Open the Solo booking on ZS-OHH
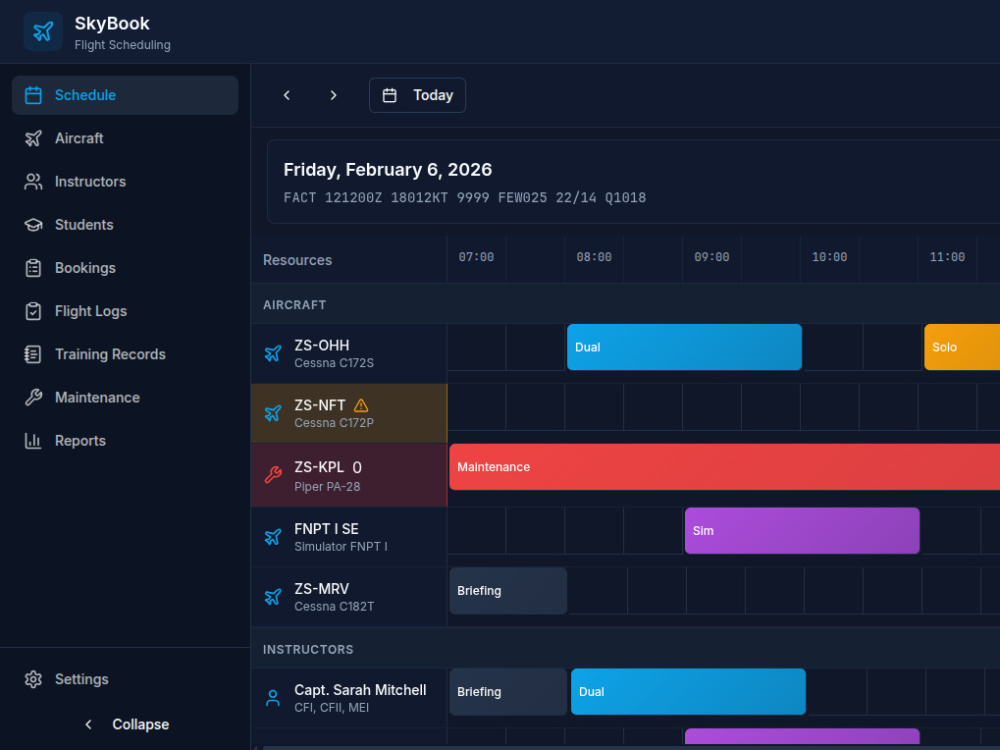The width and height of the screenshot is (1000, 750). 962,347
